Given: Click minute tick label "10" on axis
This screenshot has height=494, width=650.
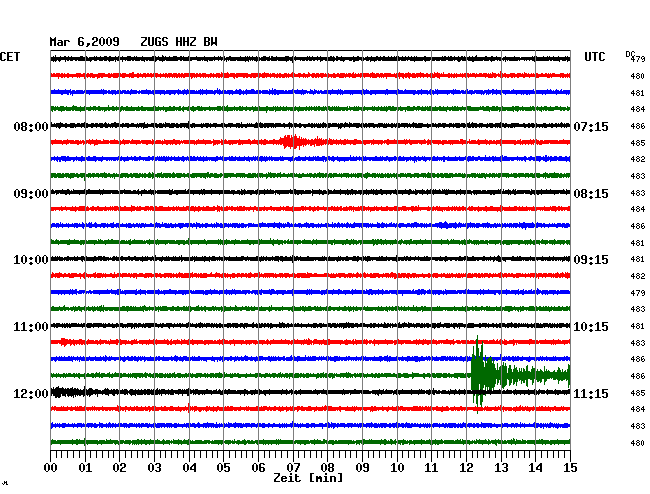Looking at the screenshot, I should coord(397,468).
